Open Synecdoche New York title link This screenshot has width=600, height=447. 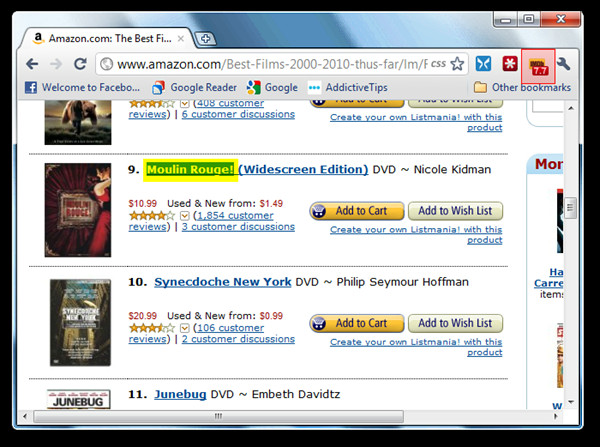(x=223, y=282)
